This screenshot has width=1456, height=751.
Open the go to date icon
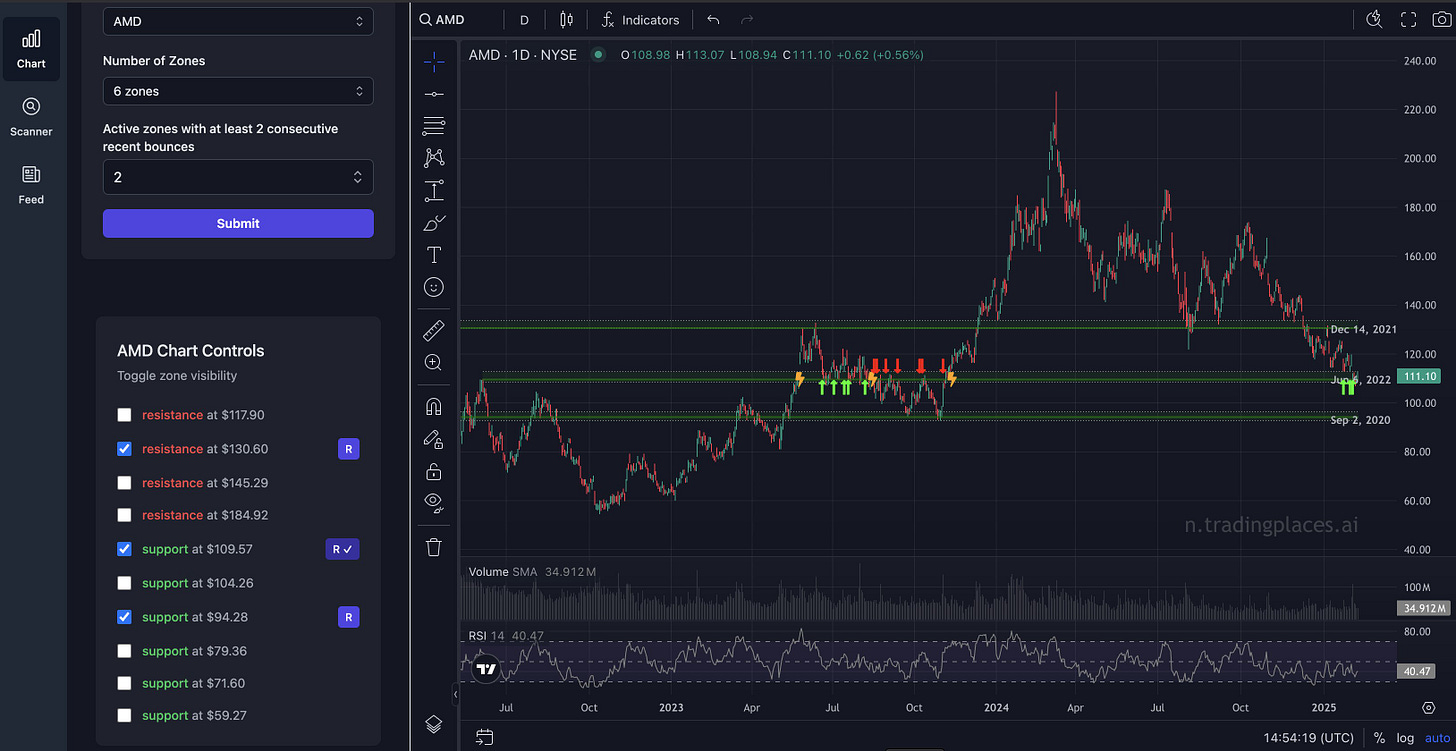[x=485, y=738]
